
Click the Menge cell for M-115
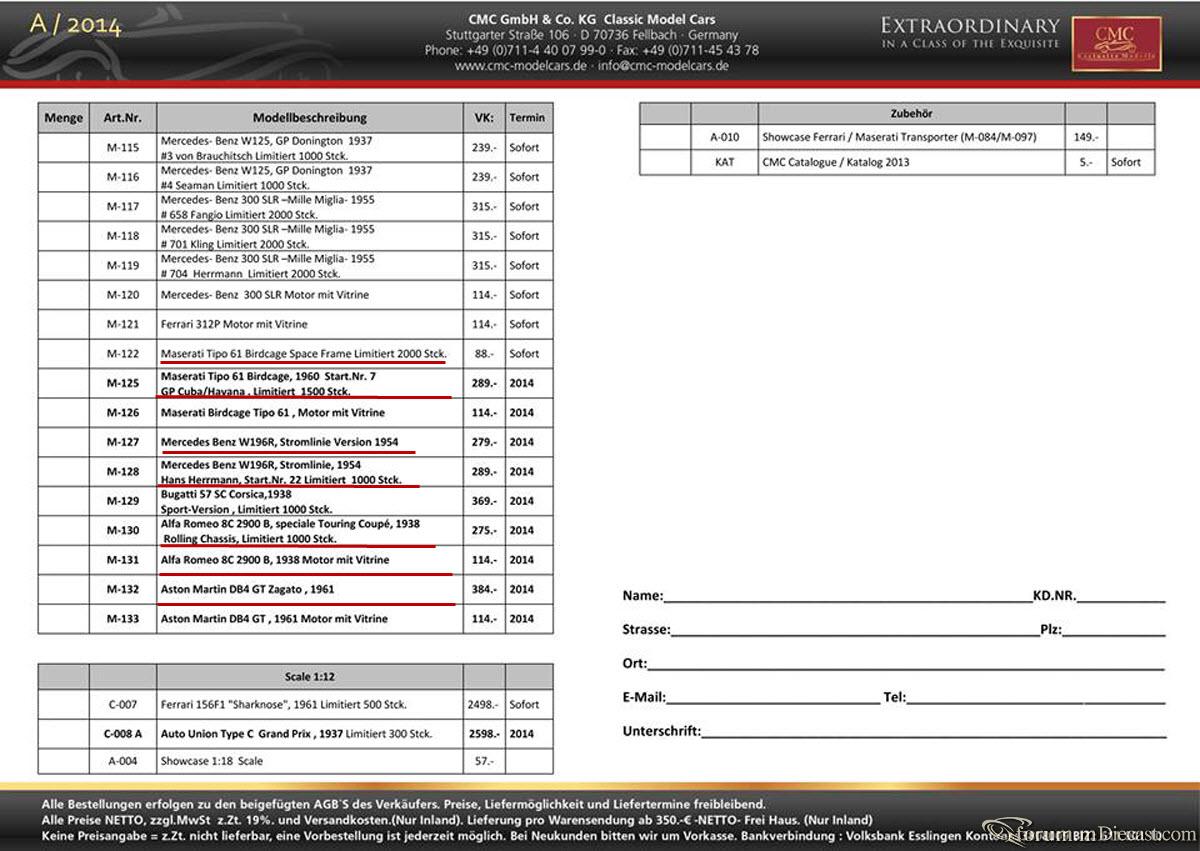coord(64,148)
